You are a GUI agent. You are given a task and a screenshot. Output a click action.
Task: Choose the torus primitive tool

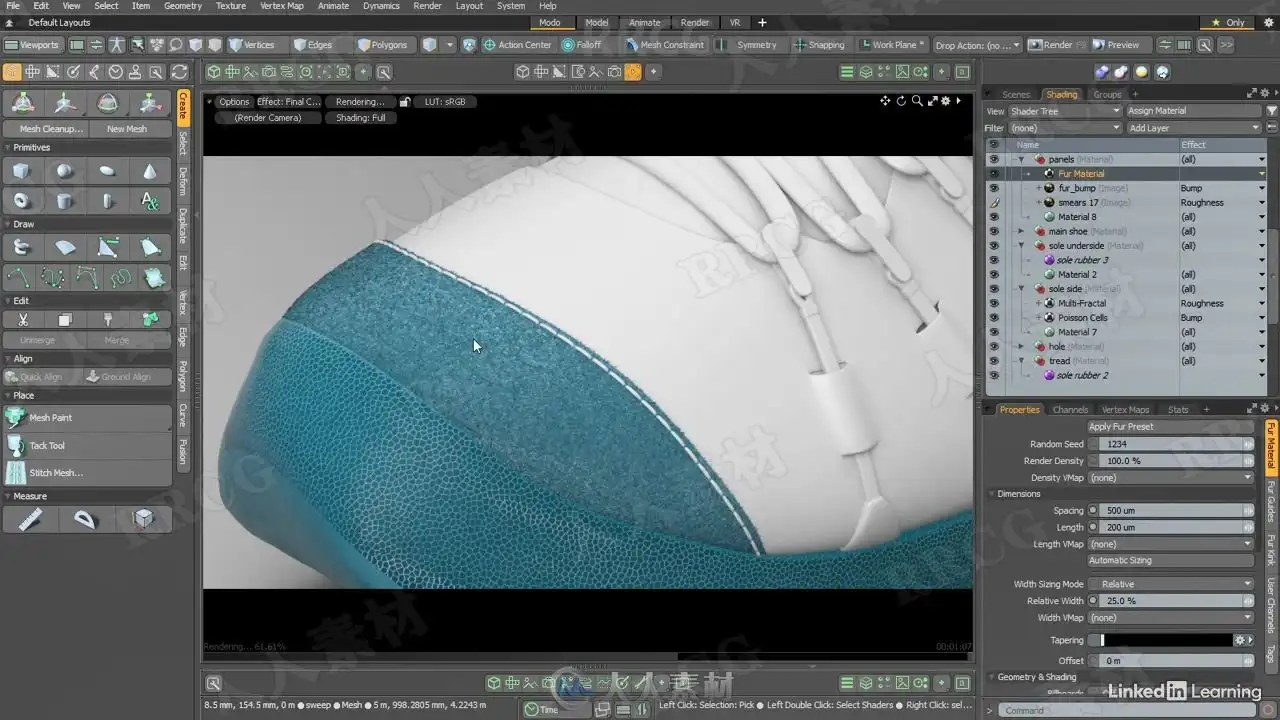coord(21,201)
